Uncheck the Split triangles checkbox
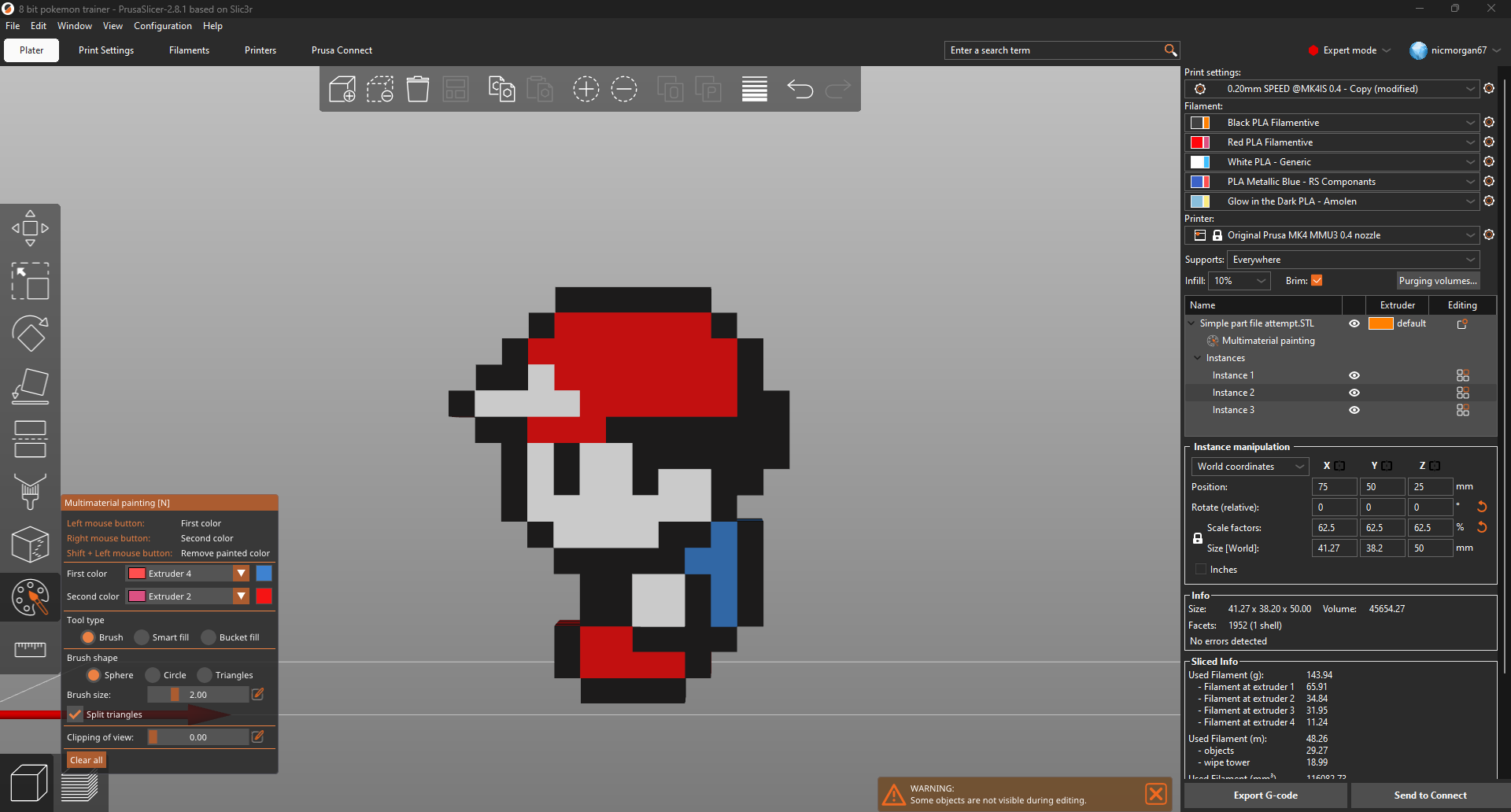Viewport: 1511px width, 812px height. tap(76, 714)
